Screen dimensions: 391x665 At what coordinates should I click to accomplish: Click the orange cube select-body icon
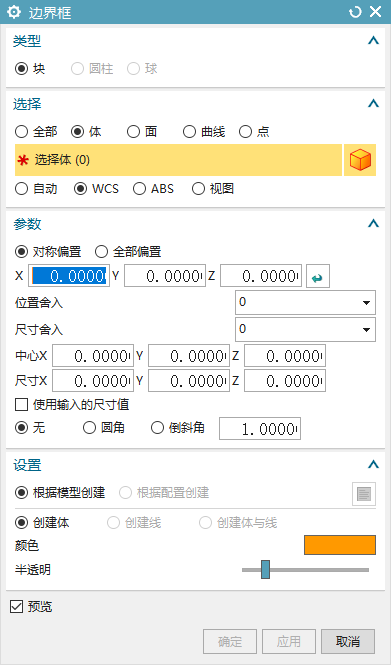pos(360,160)
